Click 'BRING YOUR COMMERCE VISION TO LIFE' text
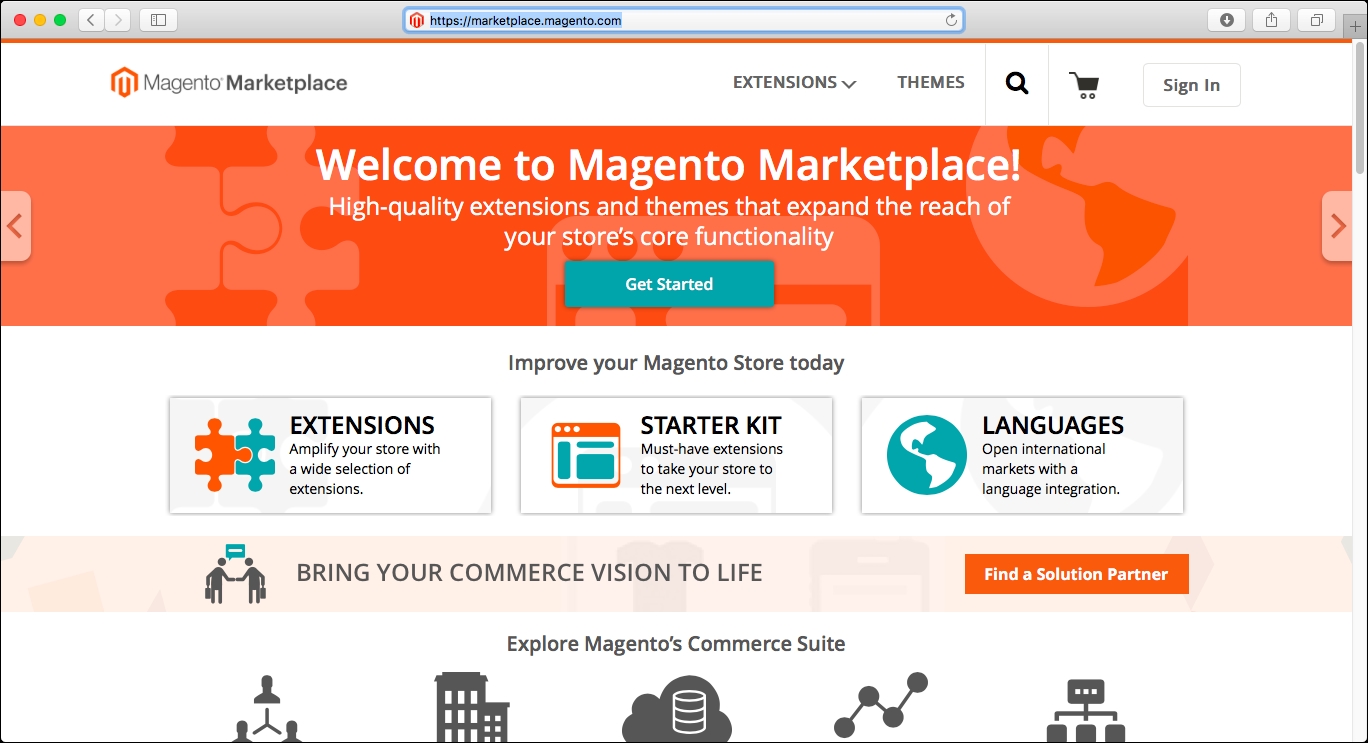This screenshot has width=1368, height=743. [529, 573]
